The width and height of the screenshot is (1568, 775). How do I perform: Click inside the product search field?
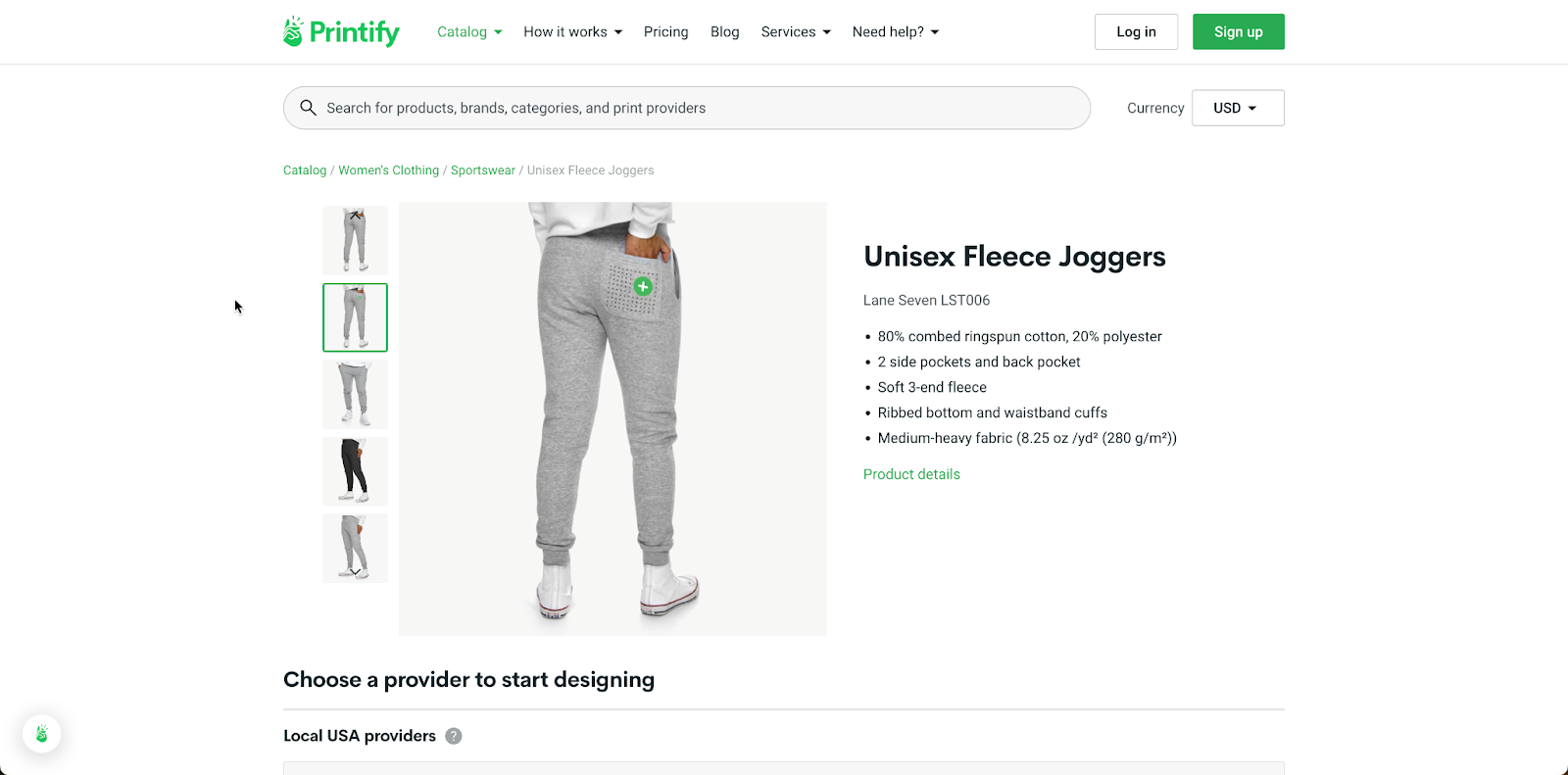click(x=686, y=108)
